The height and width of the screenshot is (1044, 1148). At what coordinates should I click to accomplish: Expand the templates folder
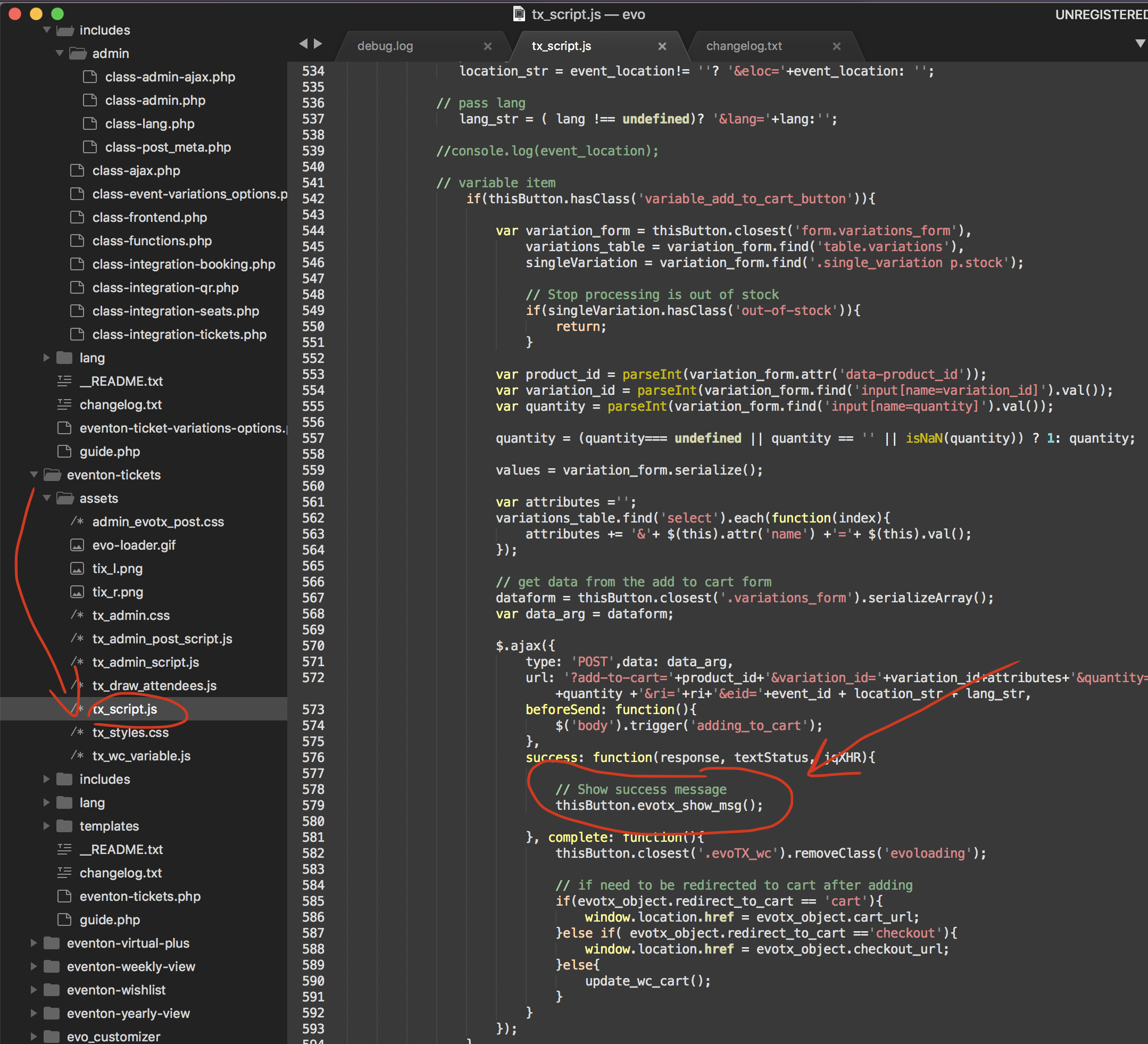pos(47,826)
